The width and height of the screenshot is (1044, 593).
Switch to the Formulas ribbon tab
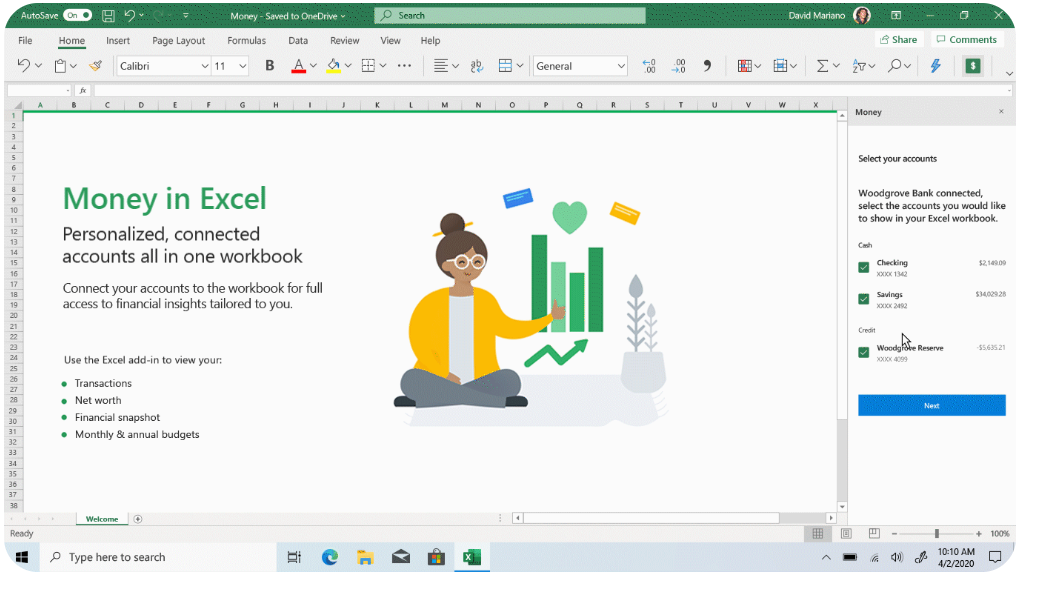[246, 41]
